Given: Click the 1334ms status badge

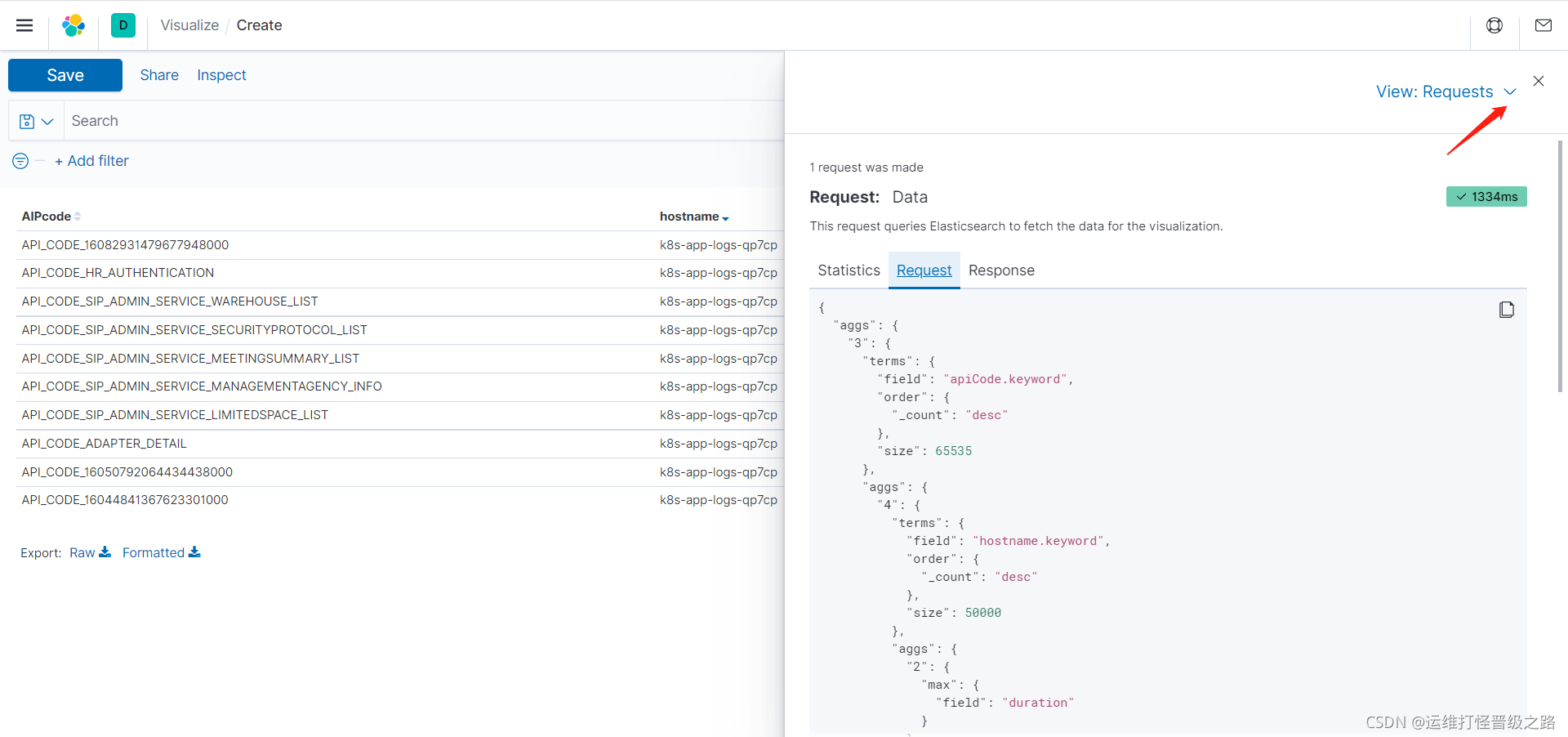Looking at the screenshot, I should click(x=1486, y=197).
